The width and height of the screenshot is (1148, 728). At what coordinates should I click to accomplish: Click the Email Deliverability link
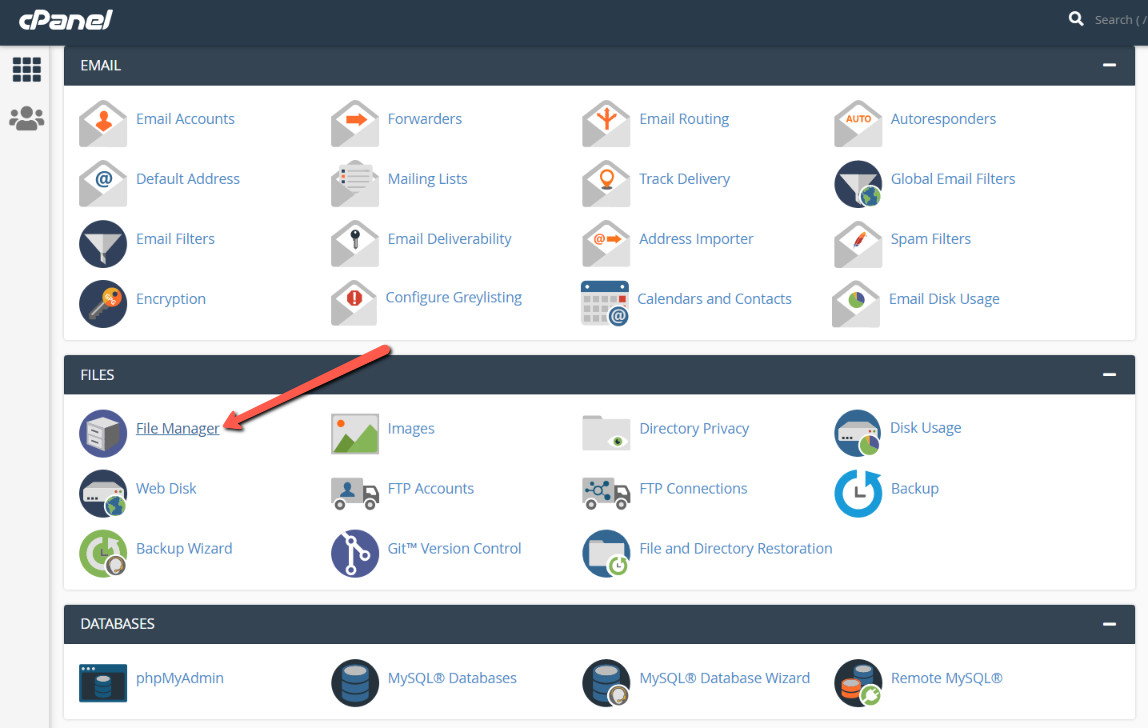click(x=449, y=239)
